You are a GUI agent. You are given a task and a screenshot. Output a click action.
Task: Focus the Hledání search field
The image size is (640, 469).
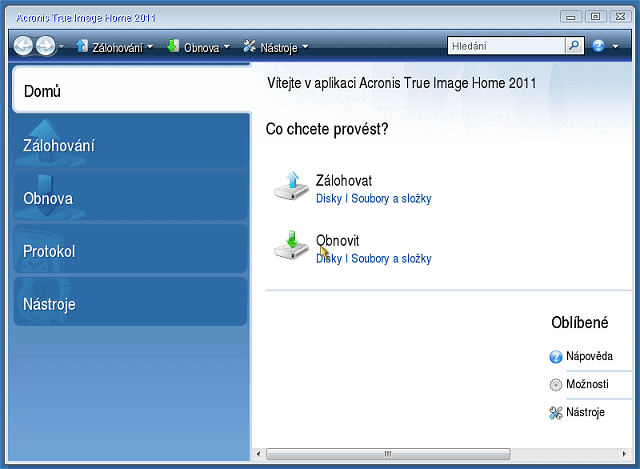pyautogui.click(x=506, y=46)
